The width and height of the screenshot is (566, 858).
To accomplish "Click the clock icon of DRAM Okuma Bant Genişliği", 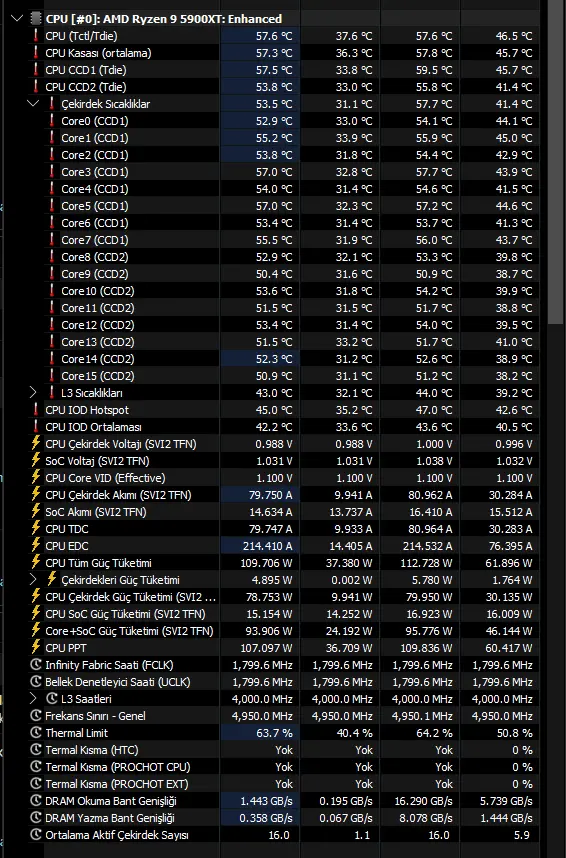I will [36, 801].
